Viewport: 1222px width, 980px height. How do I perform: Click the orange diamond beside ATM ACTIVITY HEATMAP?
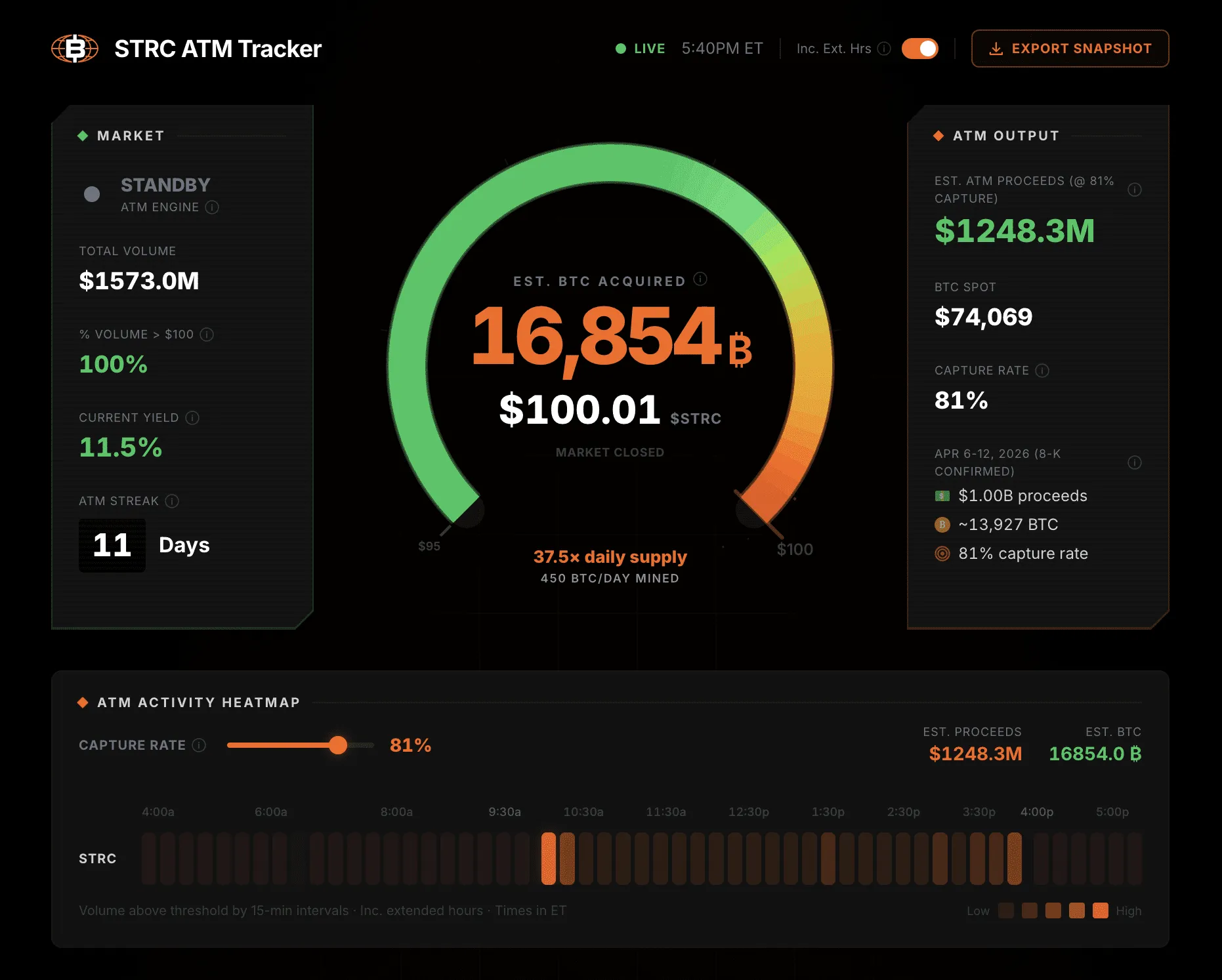[84, 702]
